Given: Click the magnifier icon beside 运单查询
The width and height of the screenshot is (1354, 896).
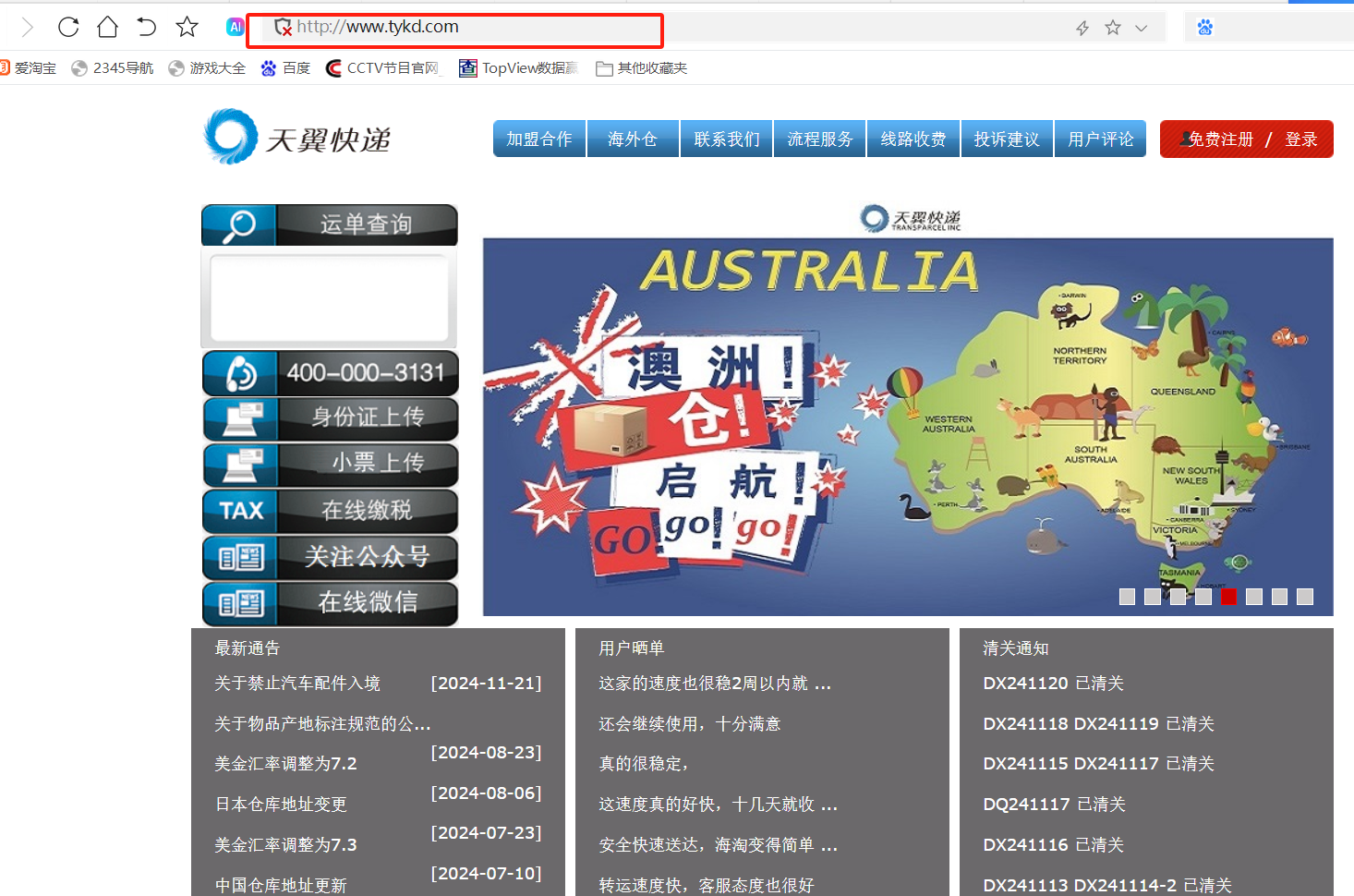Looking at the screenshot, I should [x=239, y=224].
